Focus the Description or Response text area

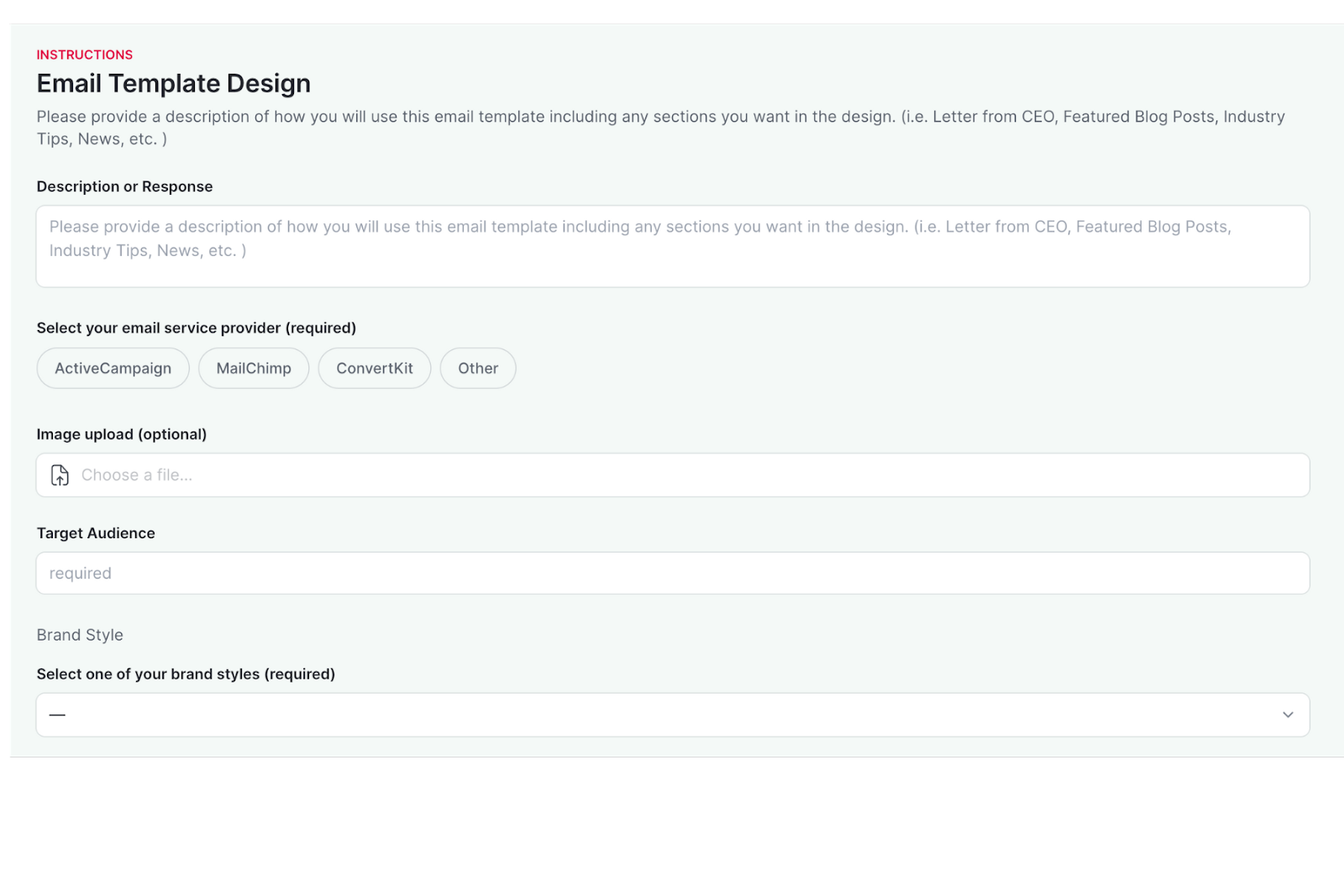click(672, 246)
